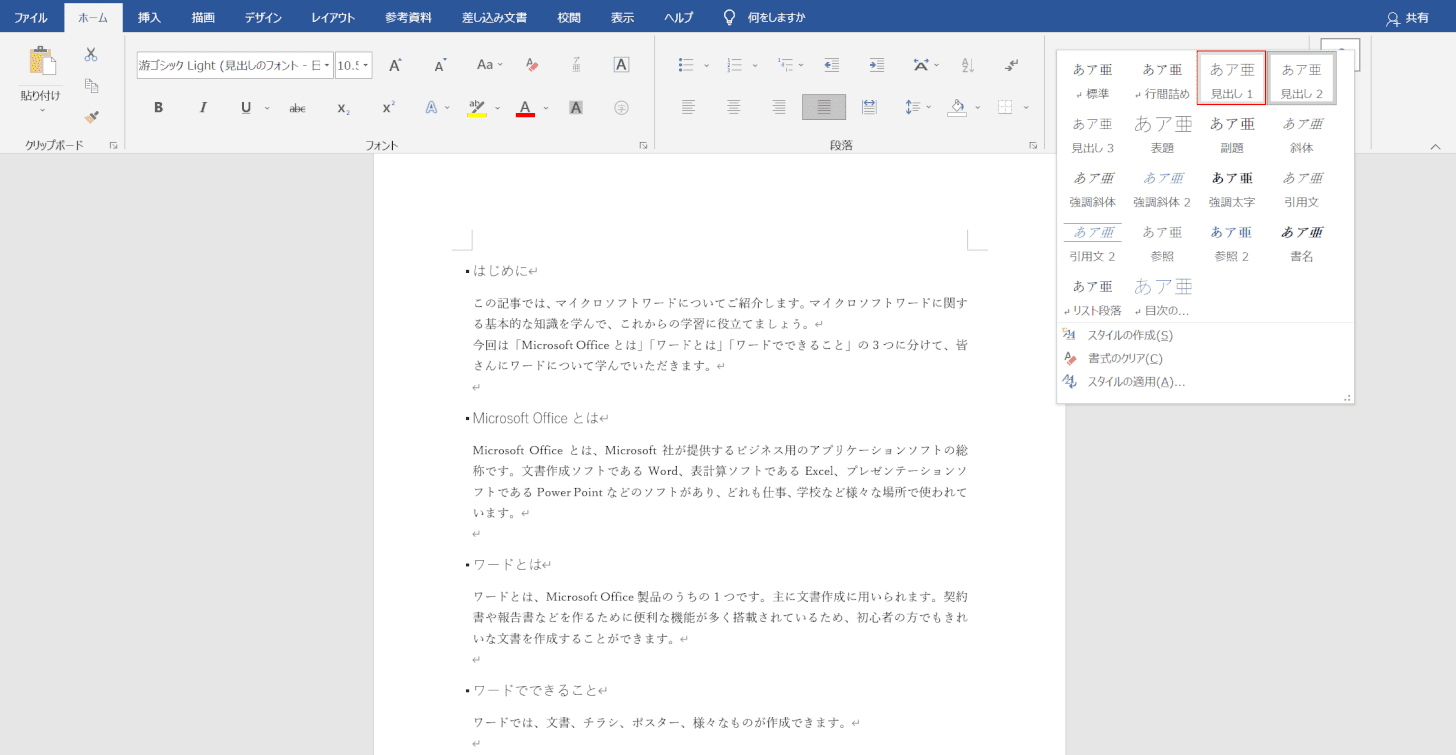Screen dimensions: 1456x755
Task: Click the enclosed character (囲い文字) icon
Action: click(621, 107)
